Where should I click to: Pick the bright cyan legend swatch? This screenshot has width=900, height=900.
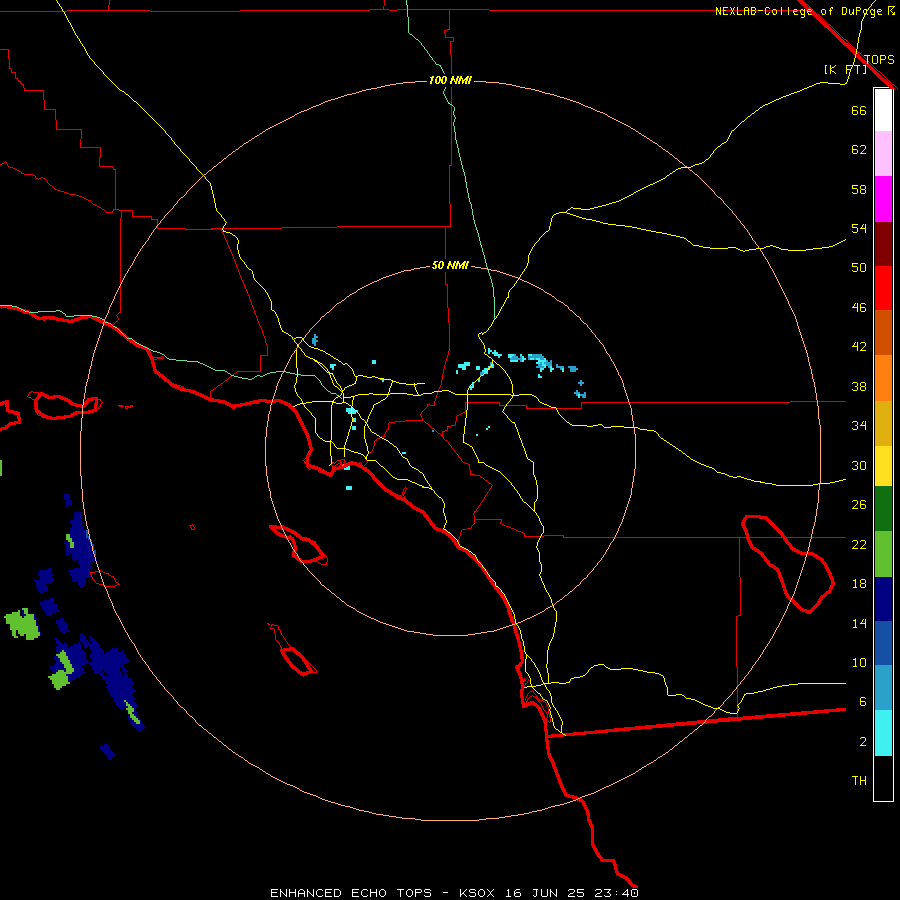pyautogui.click(x=883, y=734)
